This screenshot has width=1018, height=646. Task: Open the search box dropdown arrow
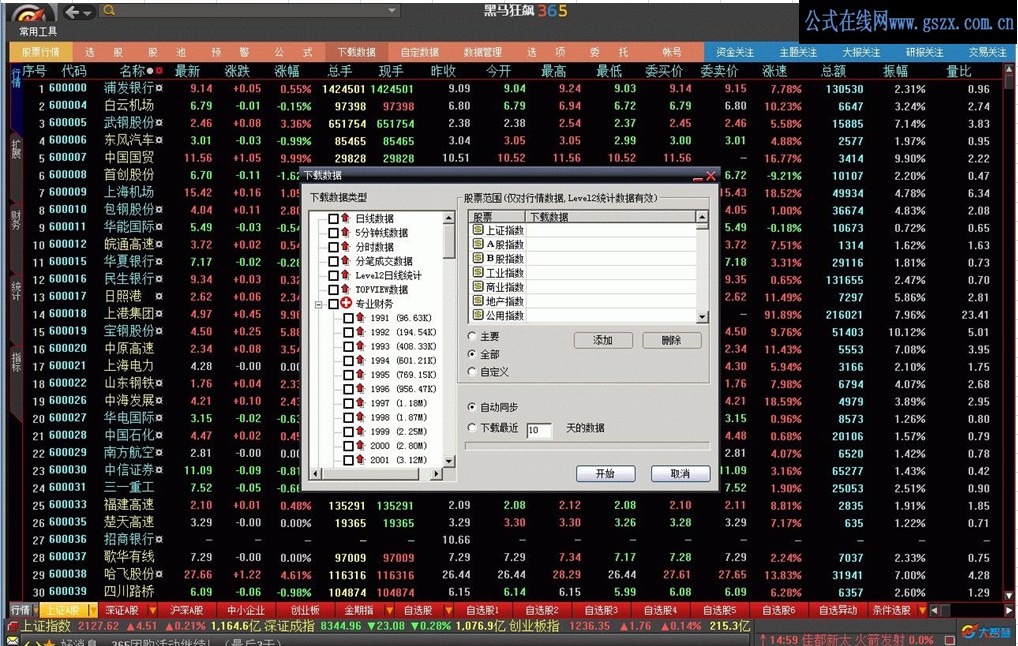[x=391, y=10]
